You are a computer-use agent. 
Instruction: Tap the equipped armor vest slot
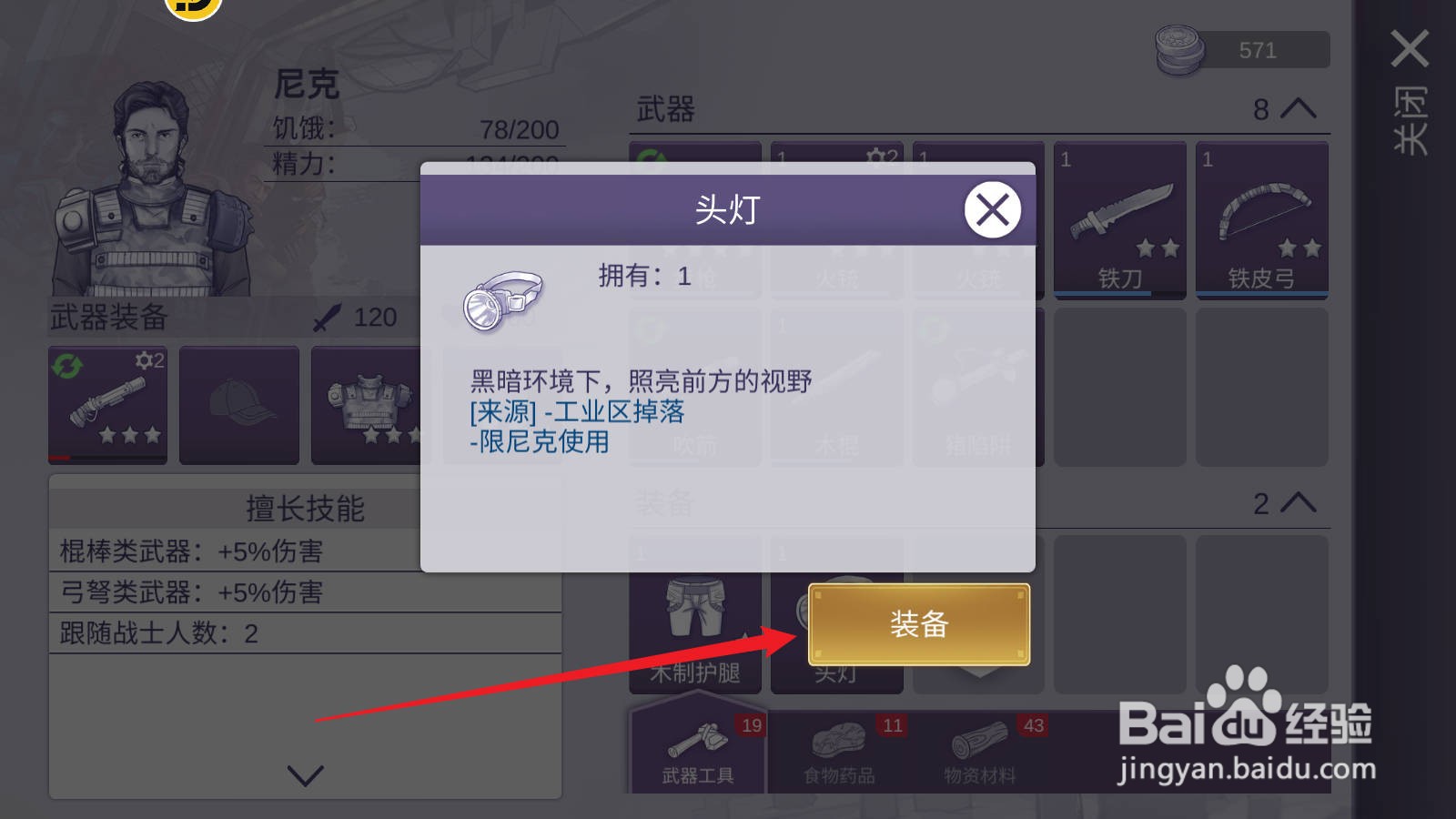367,405
